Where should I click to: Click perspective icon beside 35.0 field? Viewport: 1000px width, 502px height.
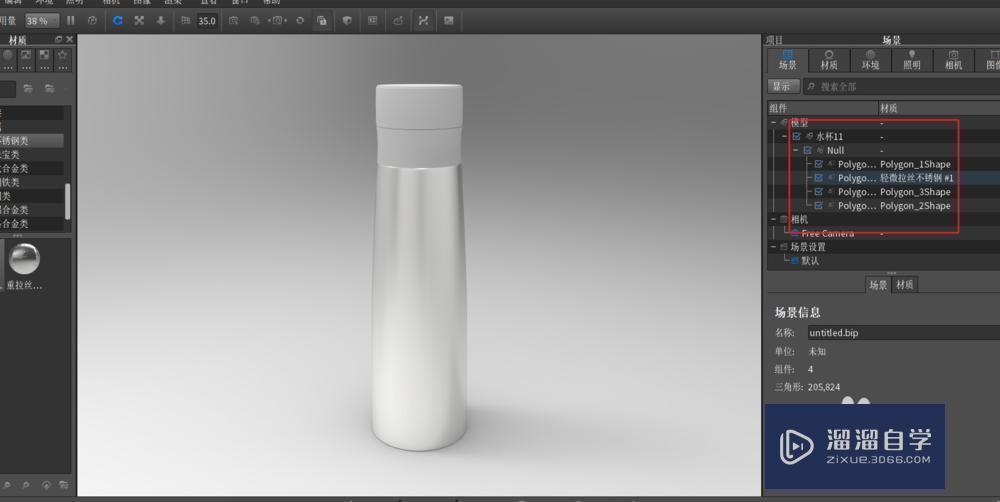(186, 20)
